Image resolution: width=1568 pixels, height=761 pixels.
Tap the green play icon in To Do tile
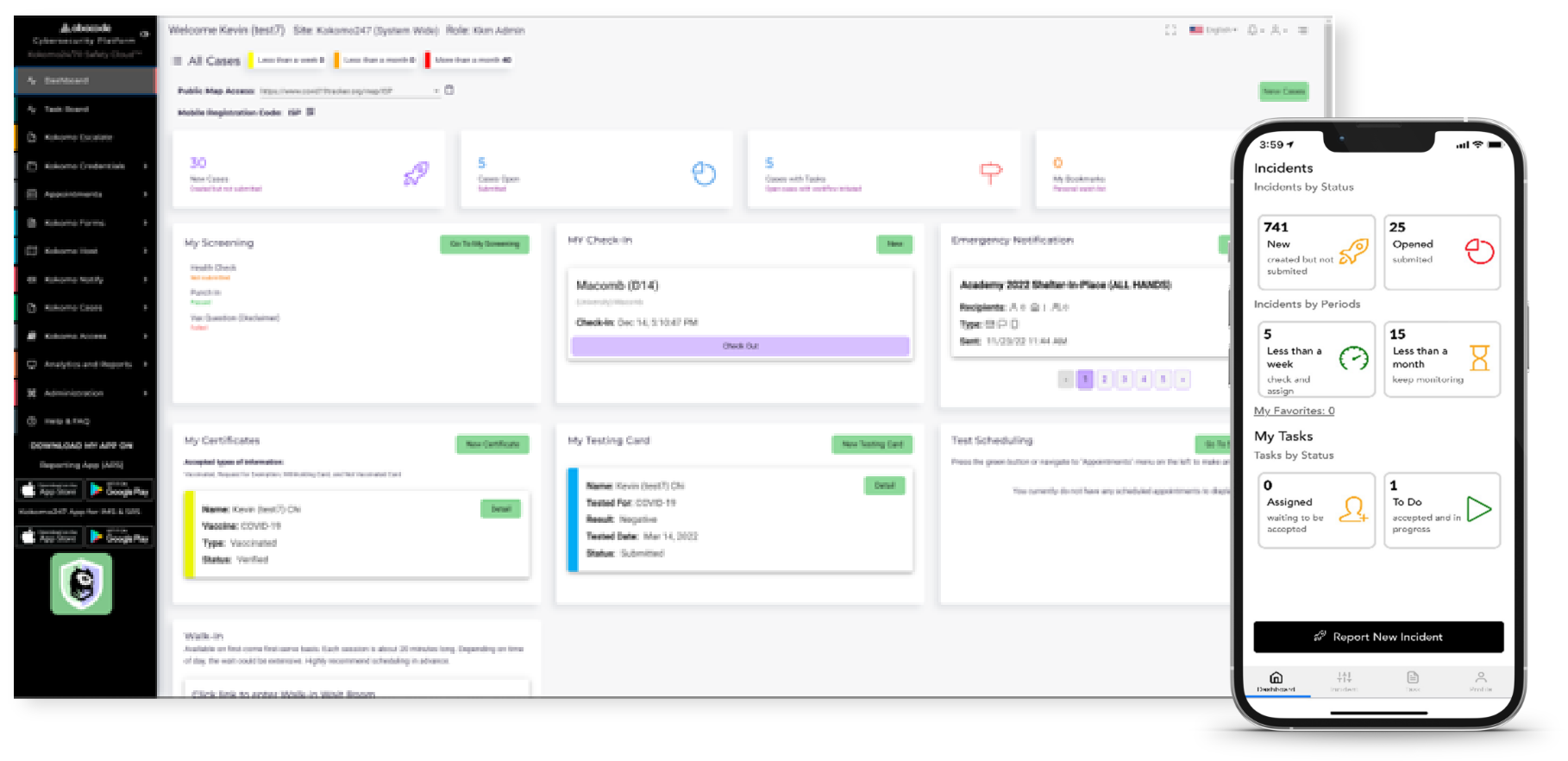click(x=1478, y=509)
